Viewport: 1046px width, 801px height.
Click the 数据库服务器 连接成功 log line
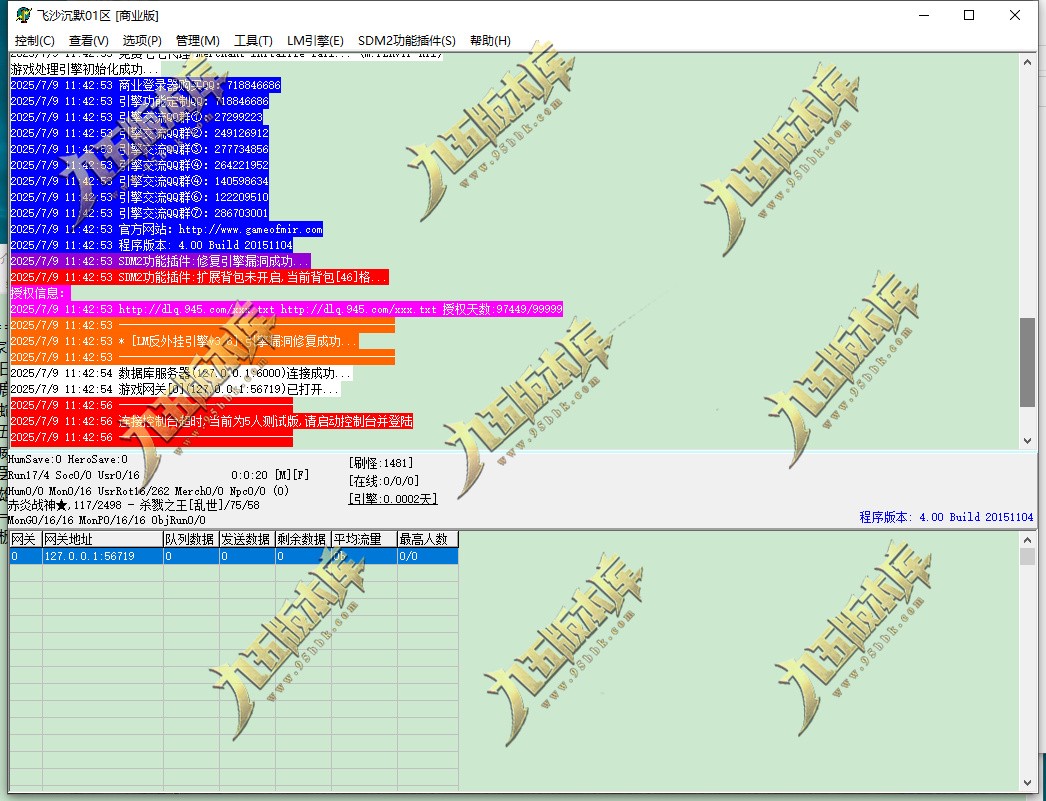click(181, 373)
